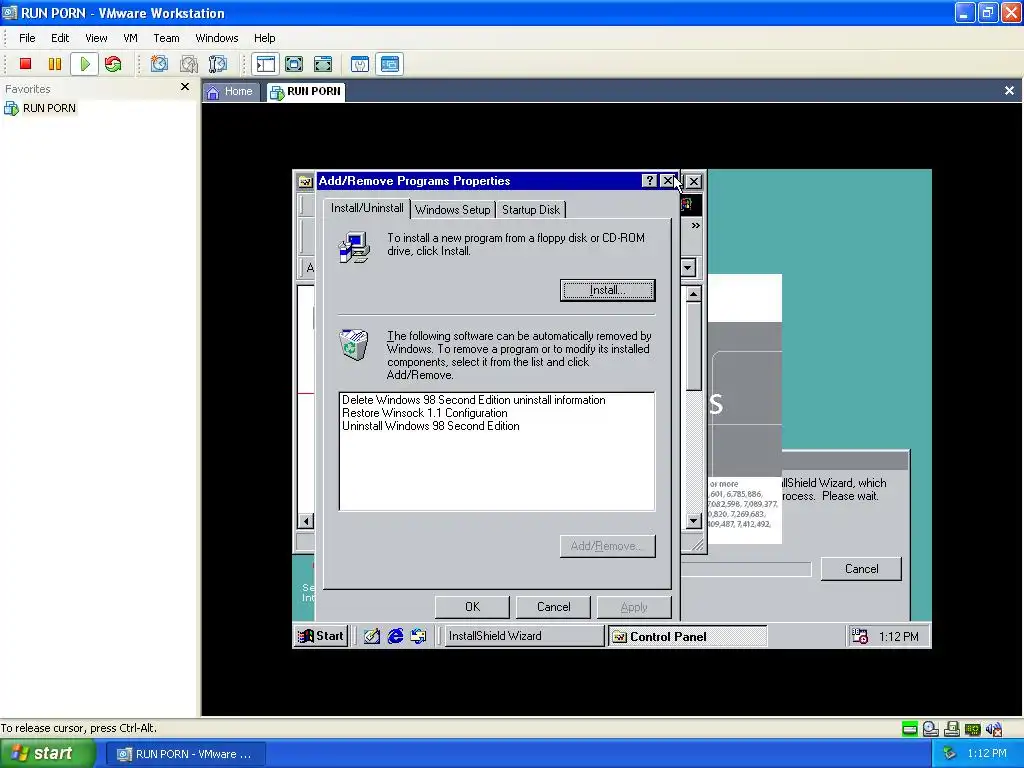The width and height of the screenshot is (1024, 768).
Task: Select Uninstall Windows 98 Second Edition entry
Action: pos(430,426)
